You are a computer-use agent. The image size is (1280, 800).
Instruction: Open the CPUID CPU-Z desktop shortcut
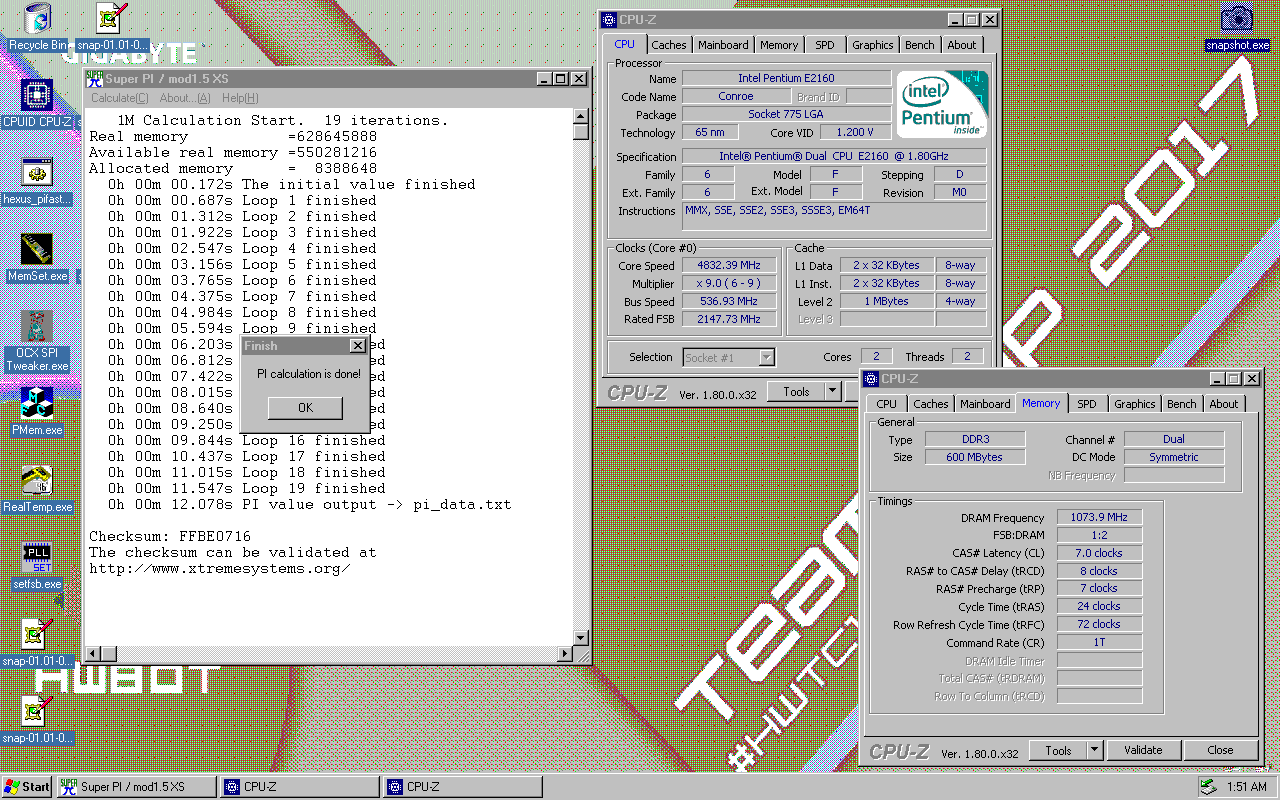click(x=38, y=103)
